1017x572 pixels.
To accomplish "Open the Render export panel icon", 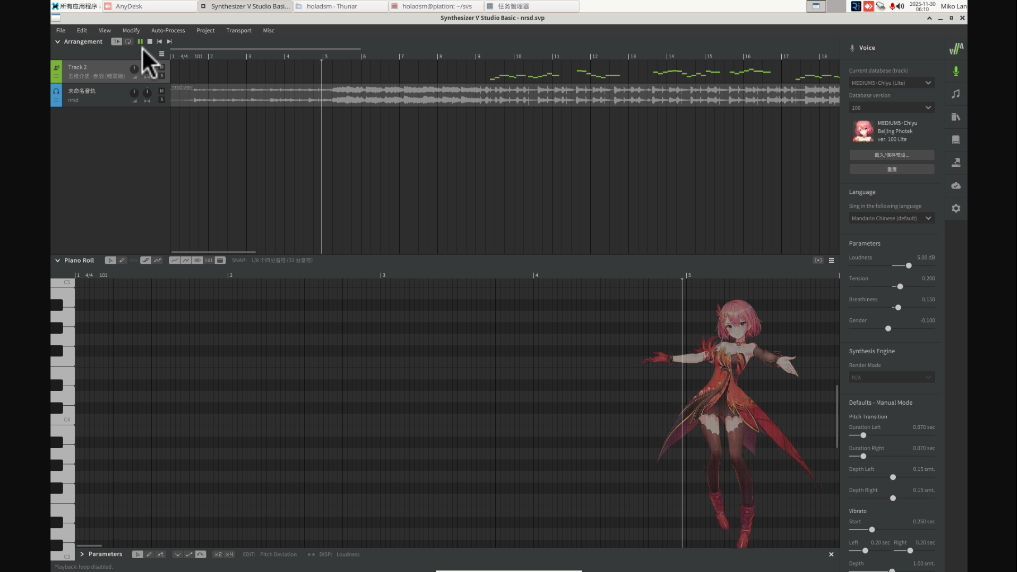I will 956,163.
